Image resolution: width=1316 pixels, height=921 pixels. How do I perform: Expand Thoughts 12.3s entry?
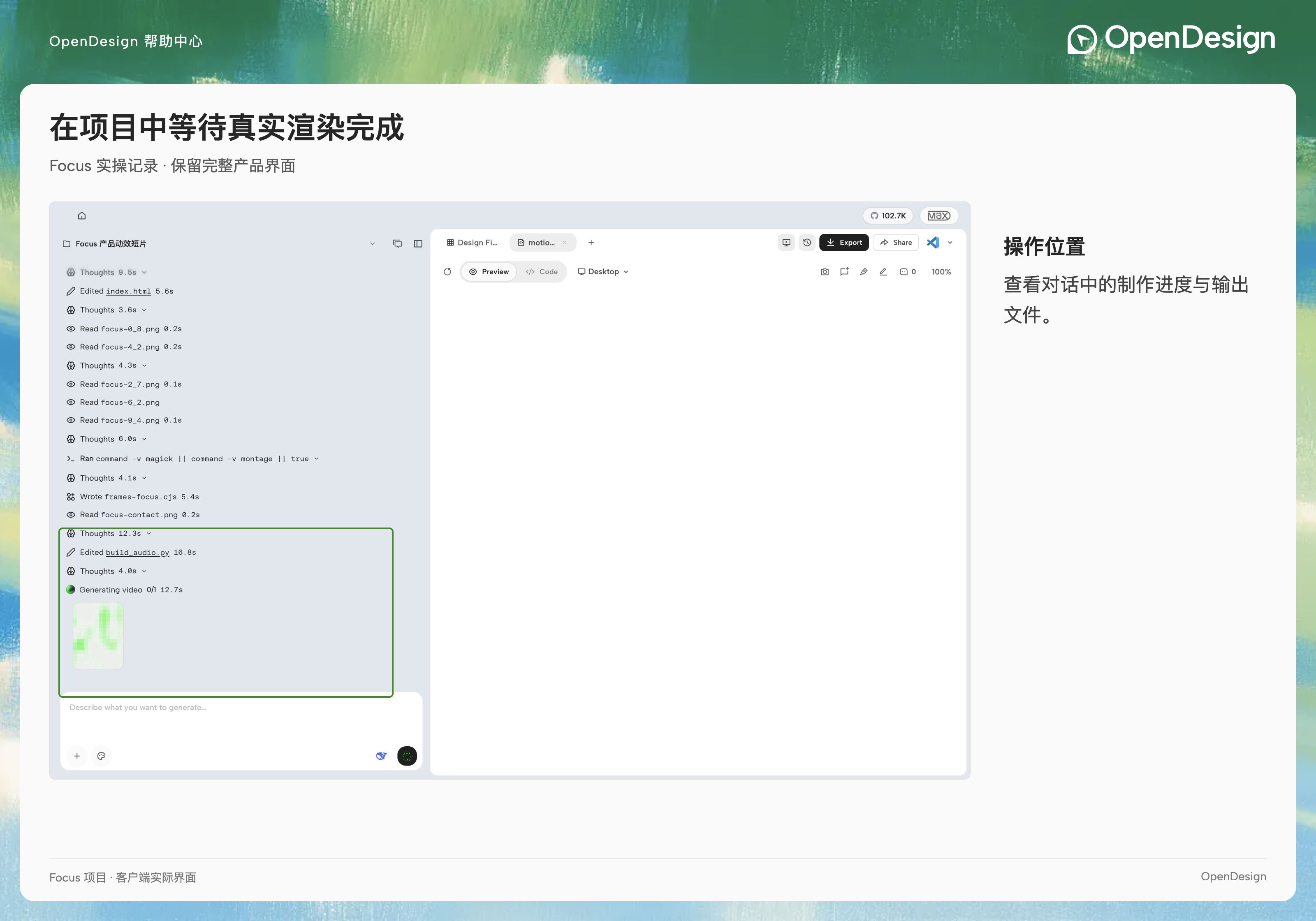tap(109, 534)
